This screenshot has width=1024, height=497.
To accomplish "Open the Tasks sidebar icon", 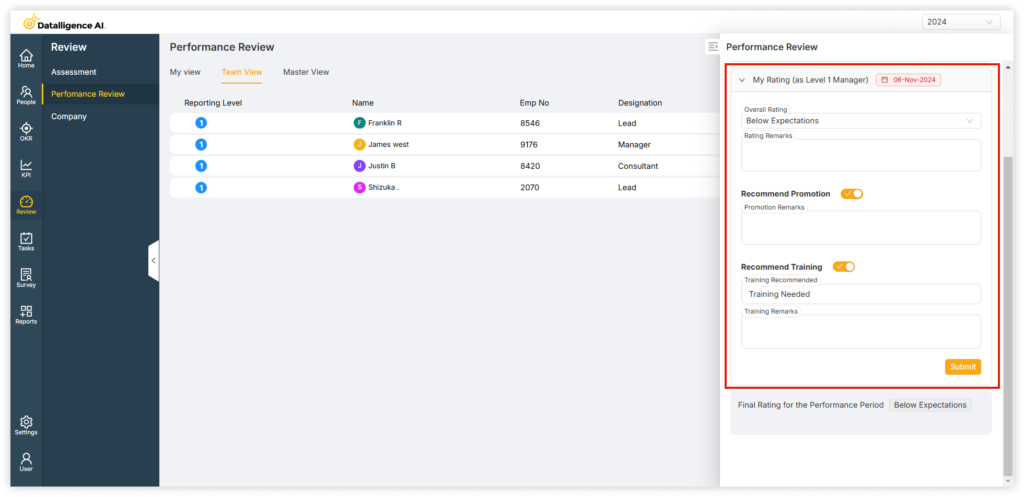I will click(x=26, y=242).
